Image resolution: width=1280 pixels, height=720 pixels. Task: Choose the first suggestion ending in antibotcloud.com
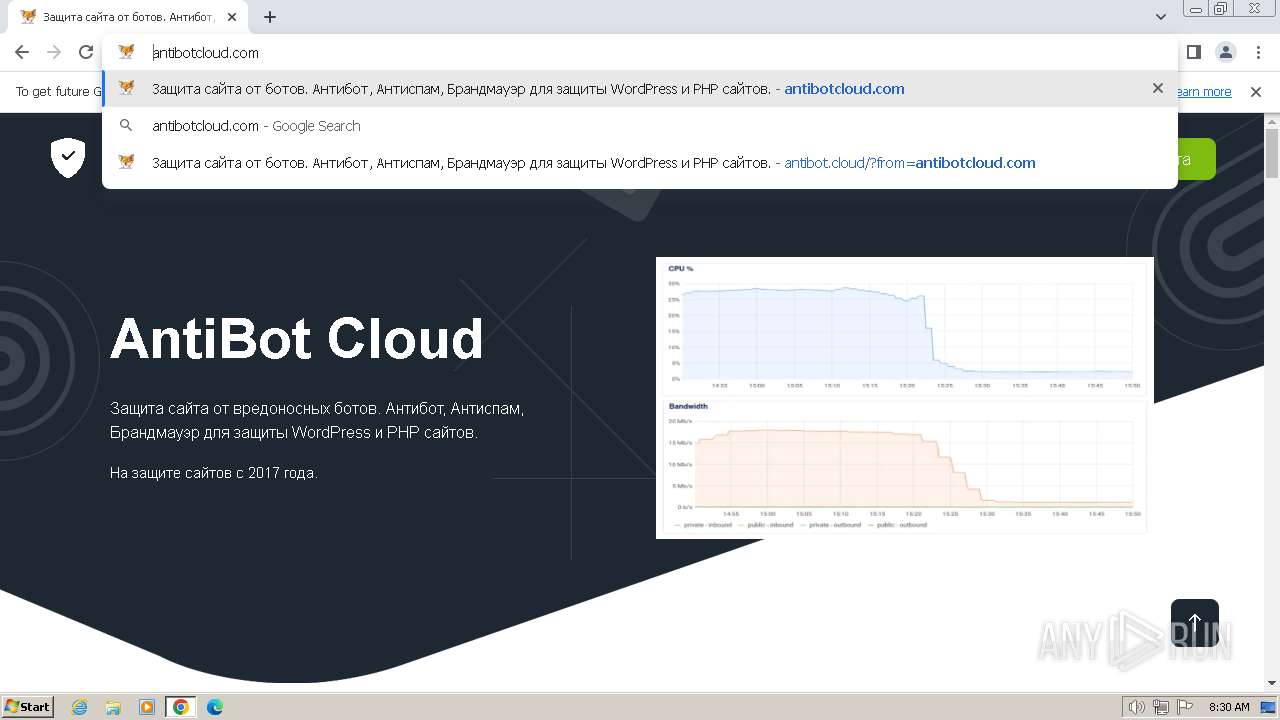click(x=640, y=88)
